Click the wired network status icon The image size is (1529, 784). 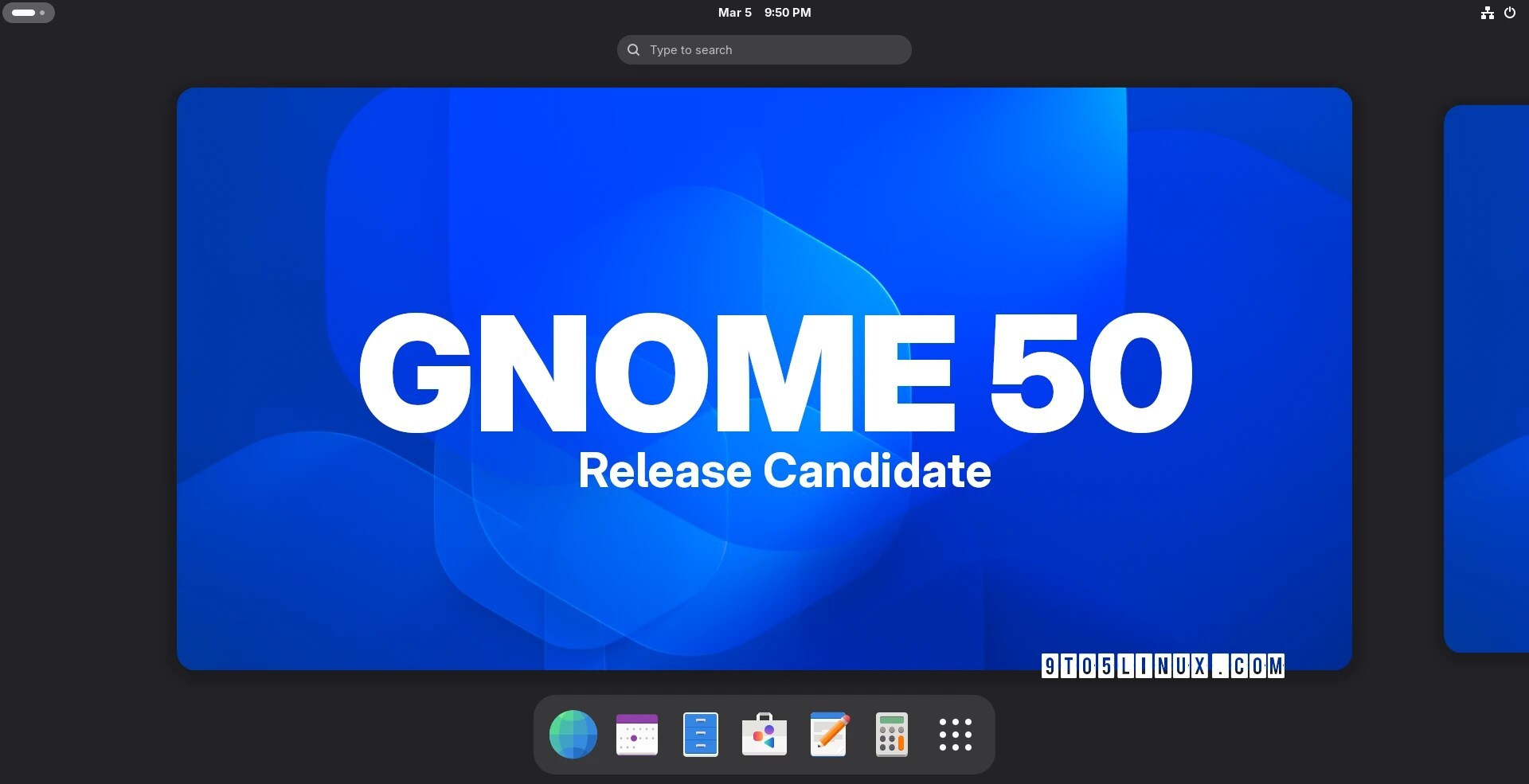(1487, 13)
